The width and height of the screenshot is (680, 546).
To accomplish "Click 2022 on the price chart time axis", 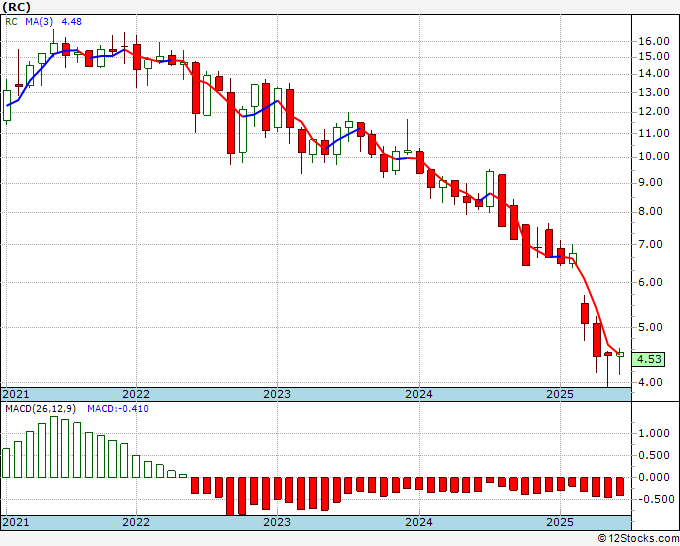I will point(136,394).
